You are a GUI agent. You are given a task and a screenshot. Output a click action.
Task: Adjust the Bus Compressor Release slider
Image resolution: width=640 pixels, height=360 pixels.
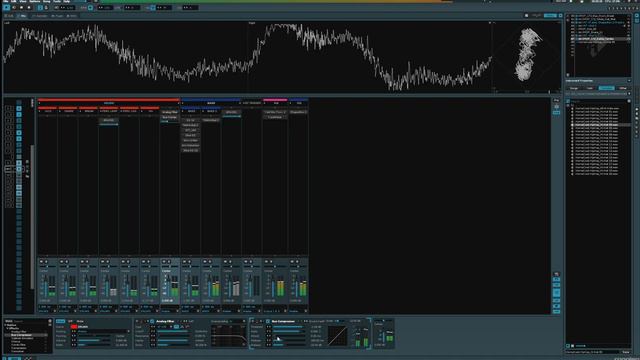(x=290, y=340)
